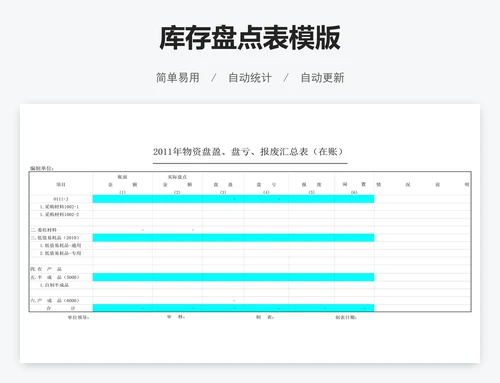Select the row label 四、在产品
The width and height of the screenshot is (500, 383).
46,269
